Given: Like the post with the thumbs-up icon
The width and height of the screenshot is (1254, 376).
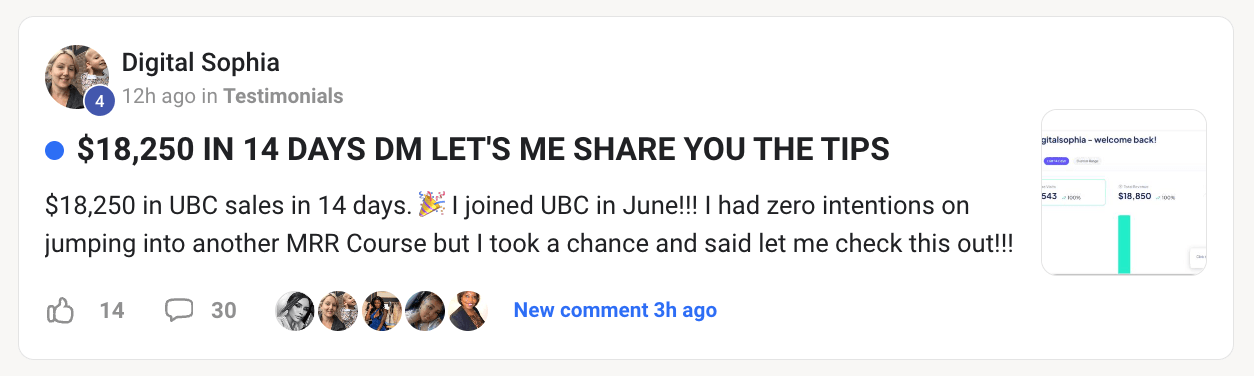Looking at the screenshot, I should coord(61,311).
